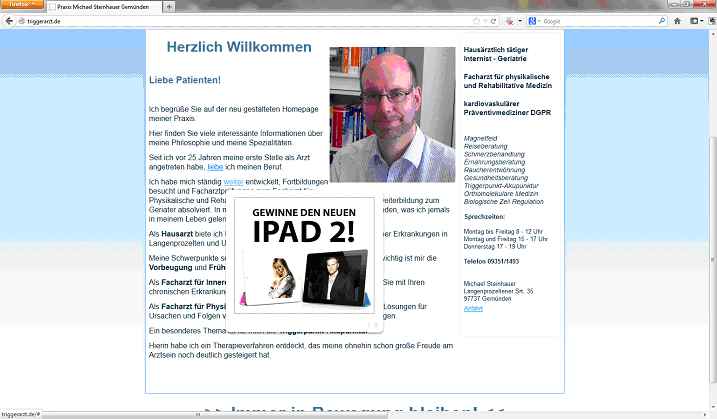The width and height of the screenshot is (717, 419).
Task: Open the Google search engine selector
Action: tap(534, 21)
